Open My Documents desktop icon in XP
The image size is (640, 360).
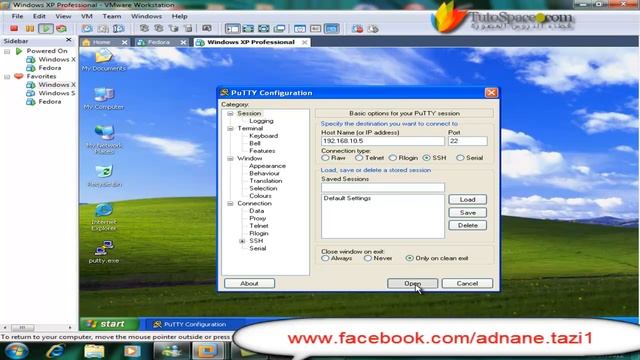click(x=104, y=60)
